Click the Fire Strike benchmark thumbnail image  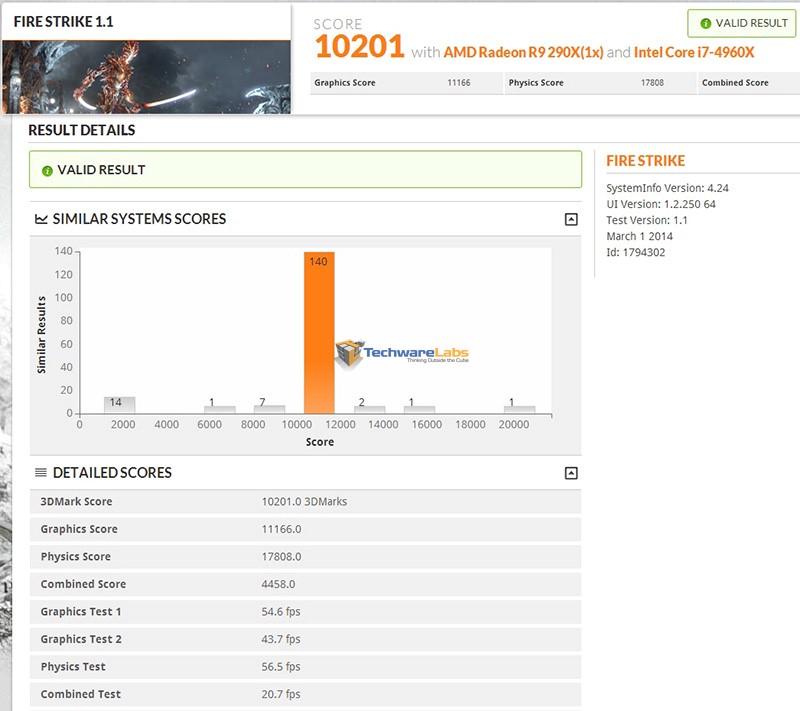pos(146,77)
